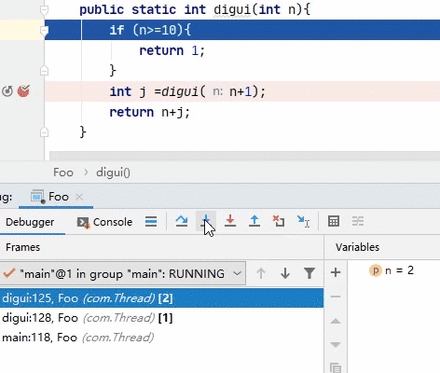Switch to the Debugger tab

(x=30, y=222)
